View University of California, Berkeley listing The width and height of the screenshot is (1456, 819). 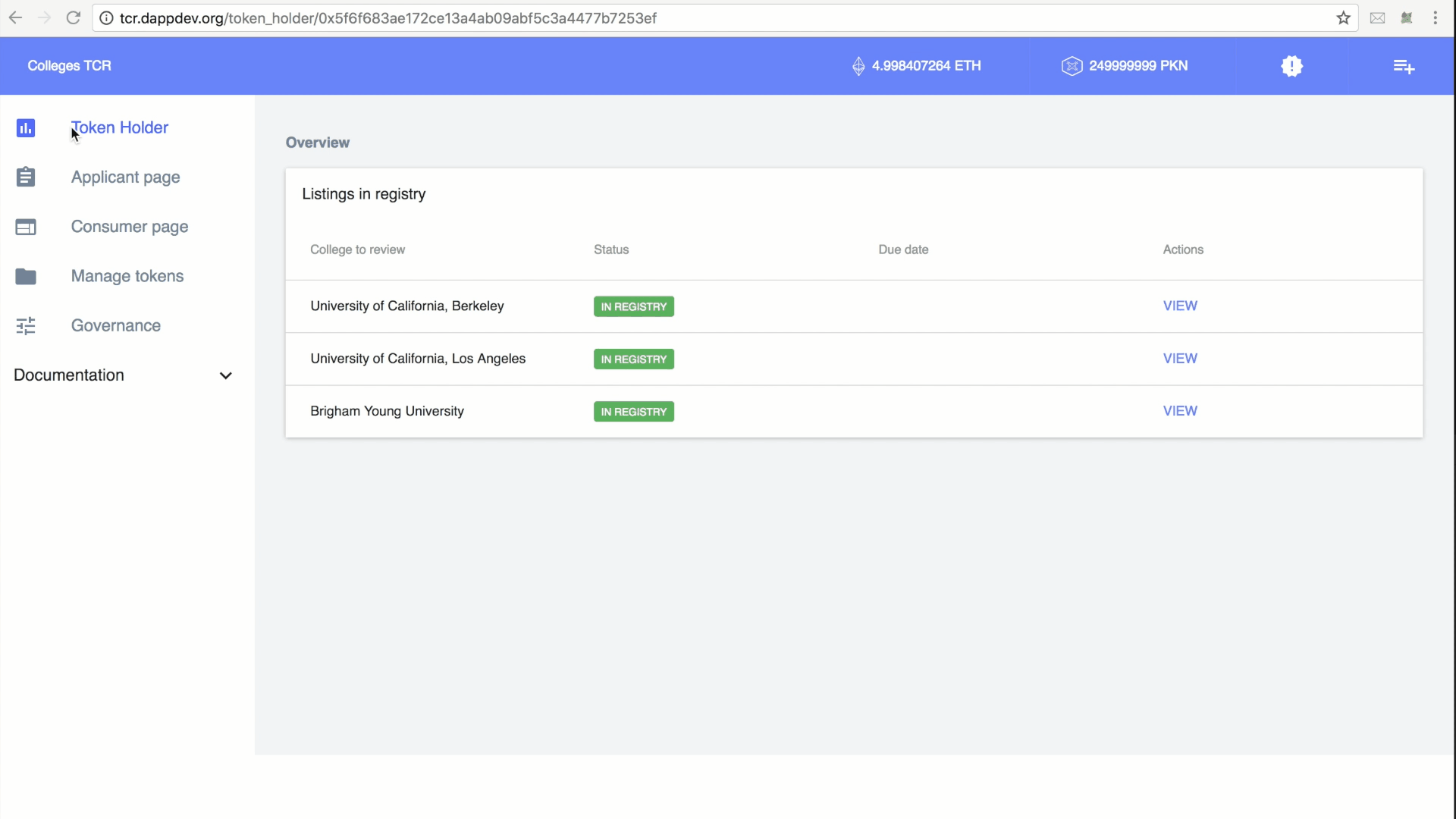pos(1180,306)
